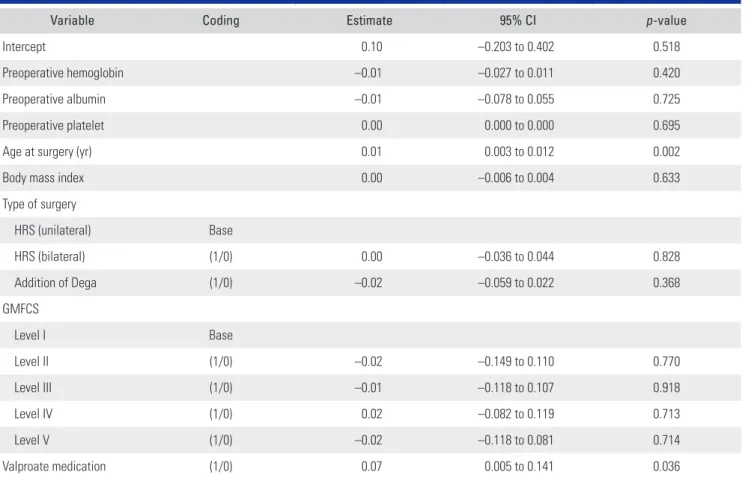This screenshot has width=745, height=478.
Task: Select Body mass index label
Action: pos(43,178)
